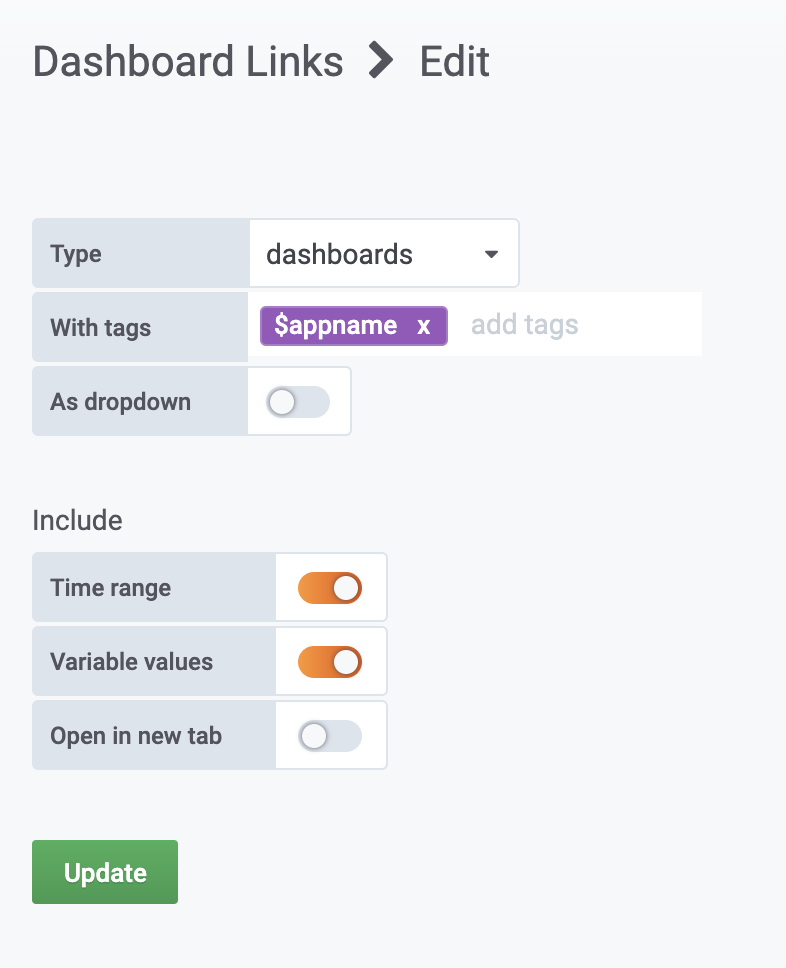The image size is (786, 968).
Task: Enable the As dropdown toggle
Action: (x=297, y=400)
